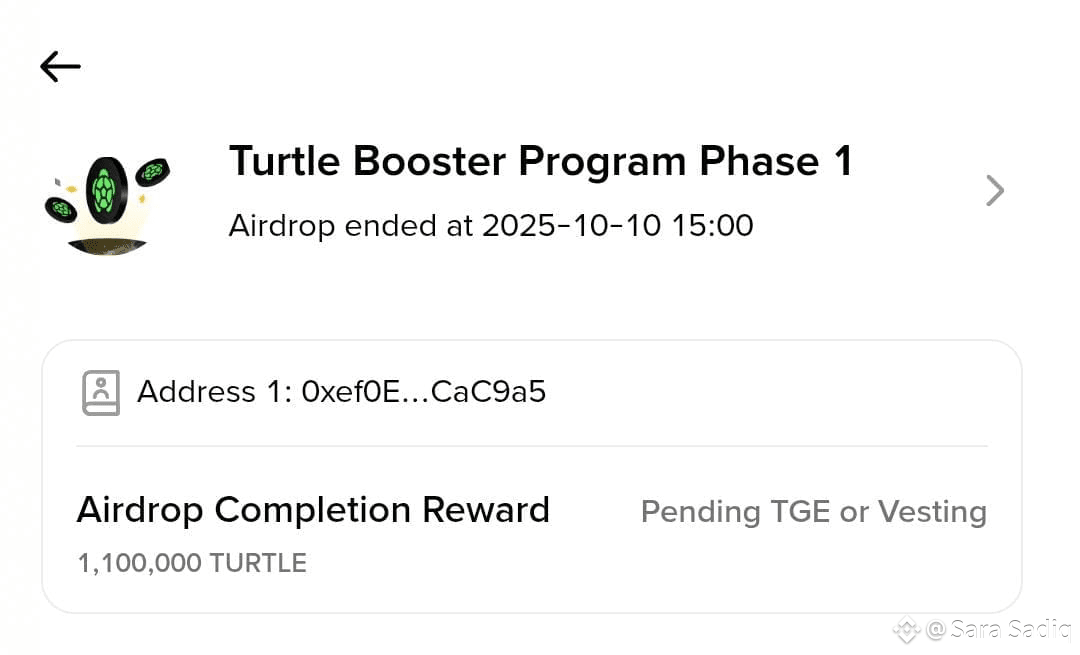Tap the dark platform under turtle logo
Screen dimensions: 1080x655
coord(107,247)
